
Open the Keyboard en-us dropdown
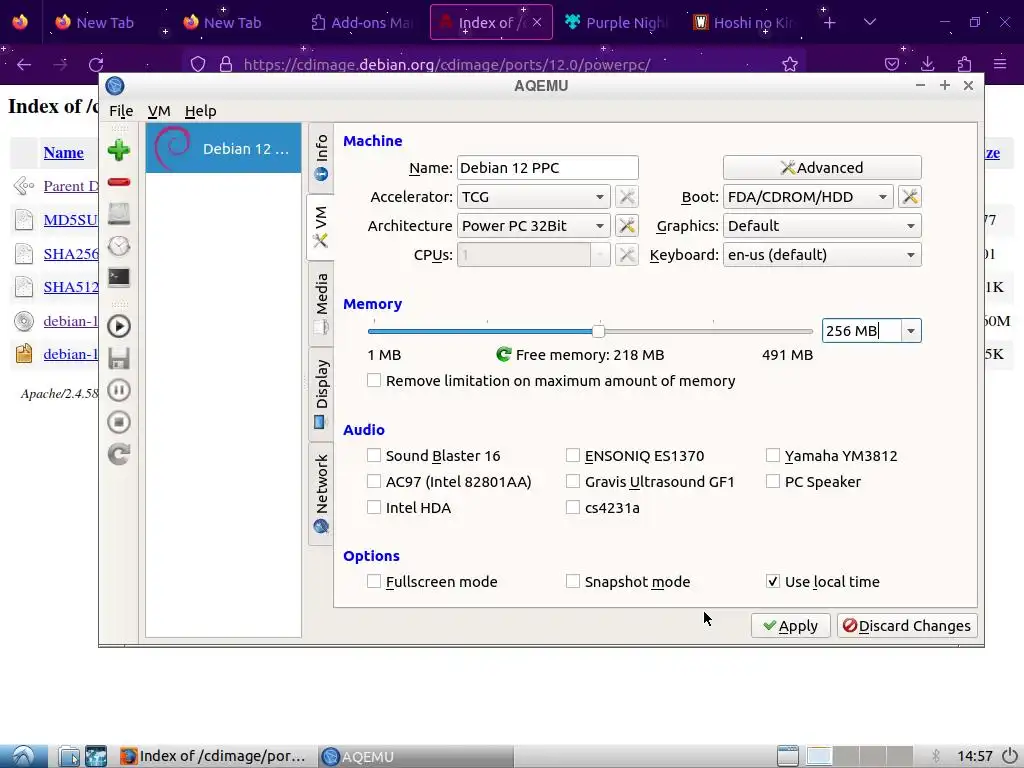pos(822,255)
